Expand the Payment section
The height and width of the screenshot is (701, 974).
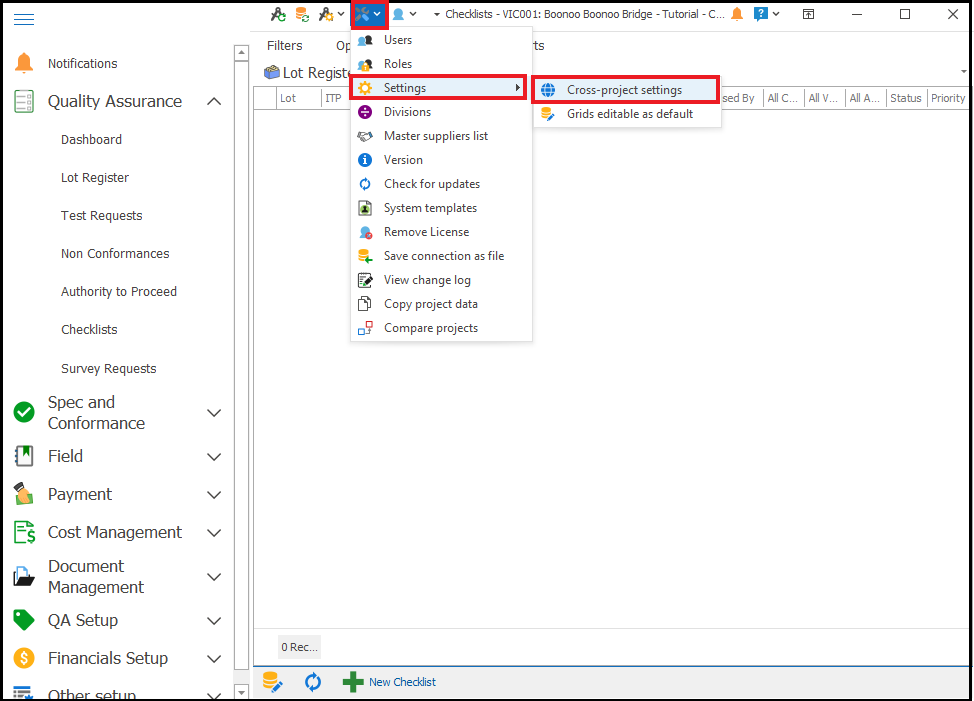tap(213, 495)
